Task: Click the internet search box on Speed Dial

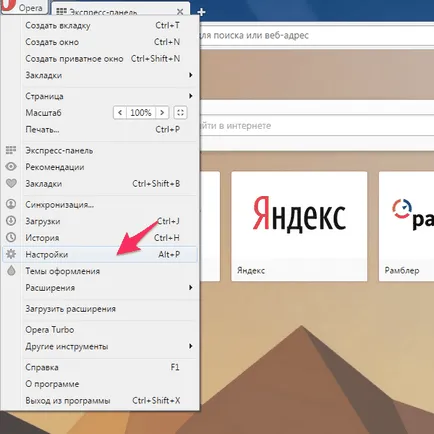Action: (x=317, y=126)
